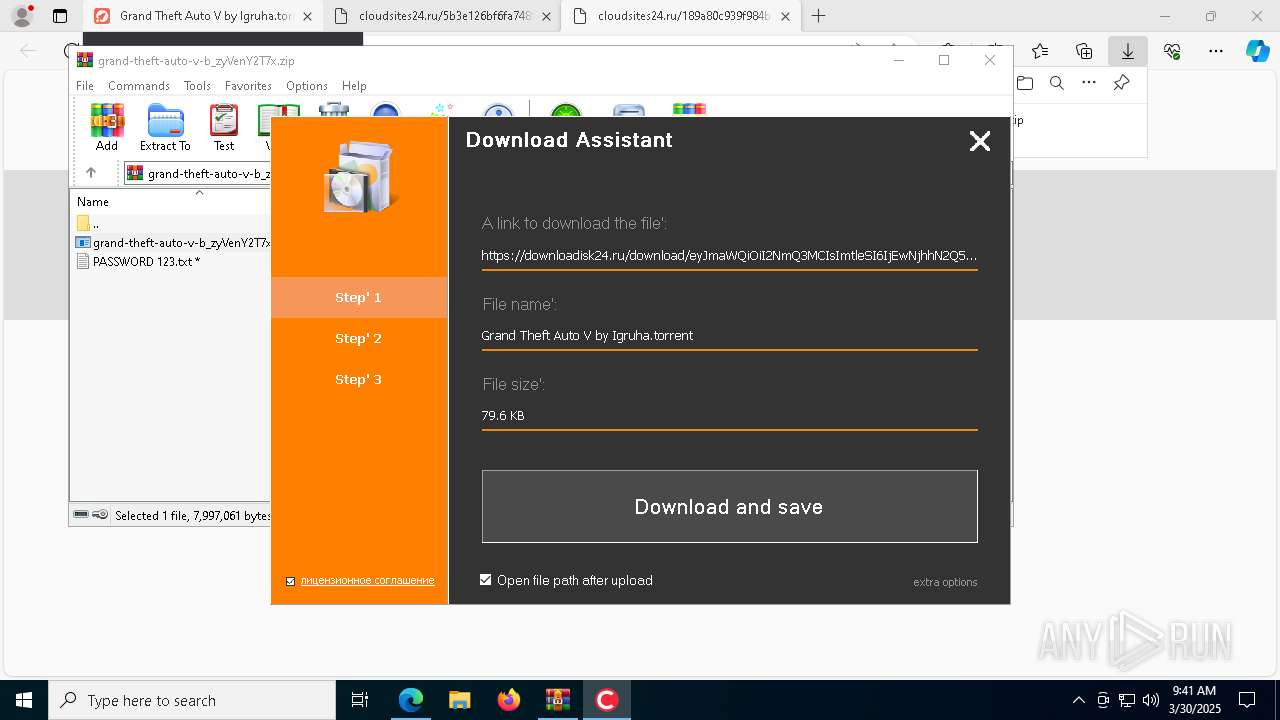
Task: Close Grand Theft Auto V browser tab
Action: tap(307, 16)
